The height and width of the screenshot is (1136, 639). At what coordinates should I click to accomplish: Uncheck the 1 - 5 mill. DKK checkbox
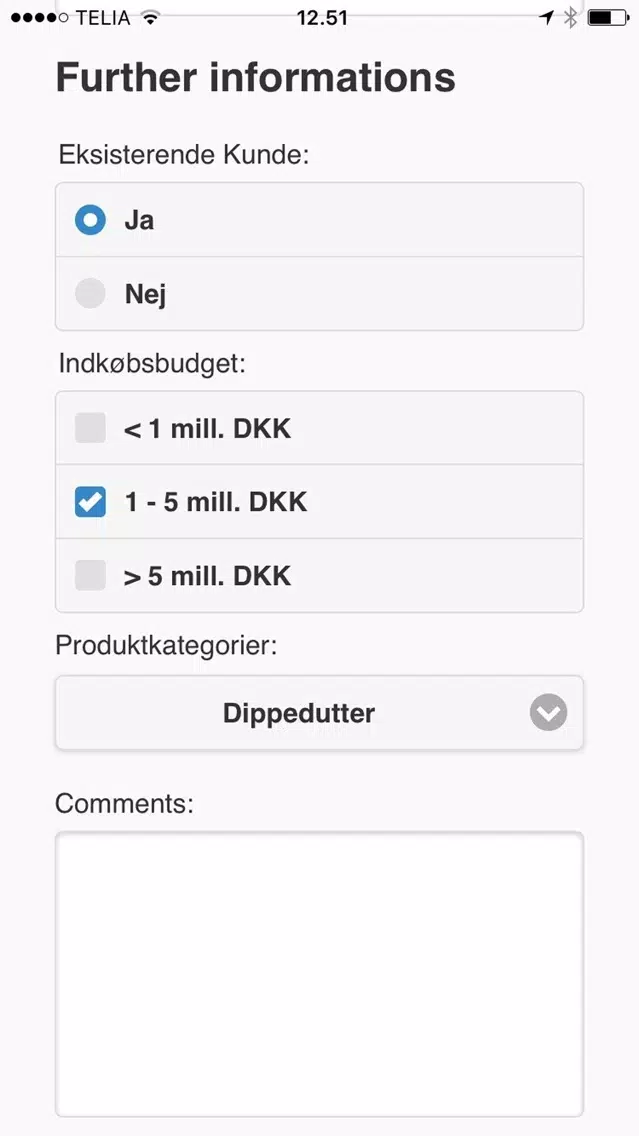(90, 502)
